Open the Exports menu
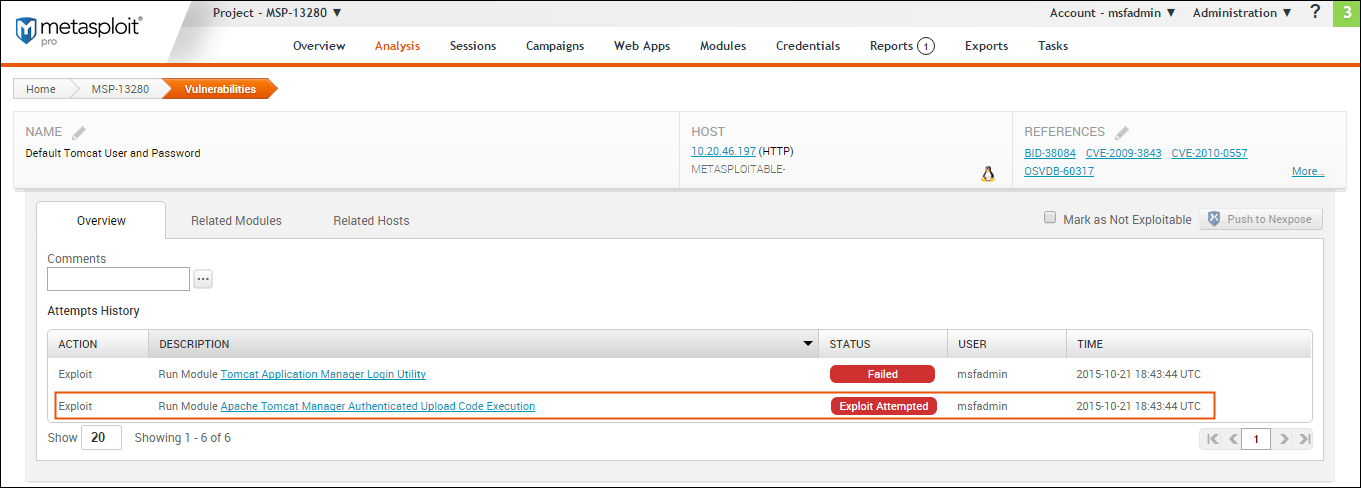This screenshot has height=488, width=1361. click(986, 46)
